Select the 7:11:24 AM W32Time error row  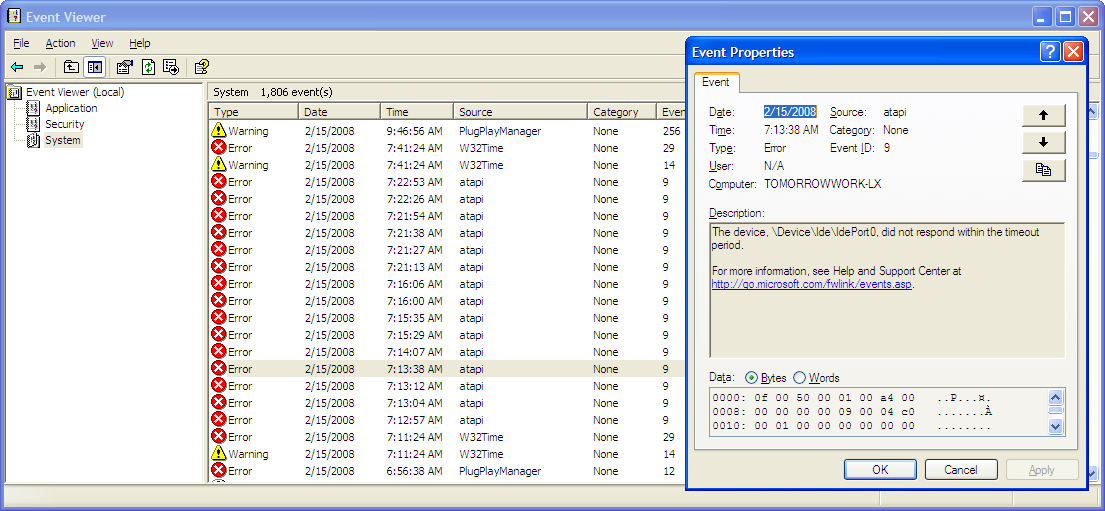pos(447,436)
